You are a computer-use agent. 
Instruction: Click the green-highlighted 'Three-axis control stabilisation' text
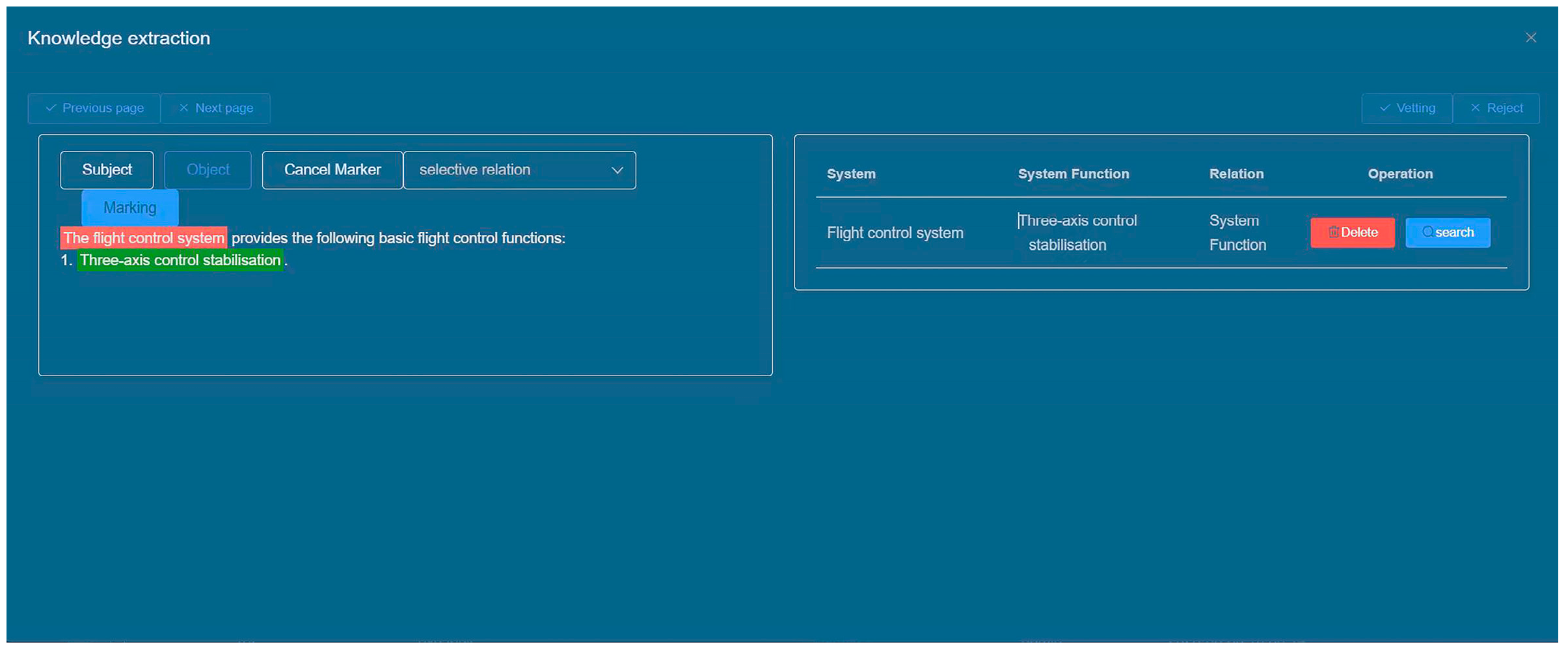click(x=180, y=260)
